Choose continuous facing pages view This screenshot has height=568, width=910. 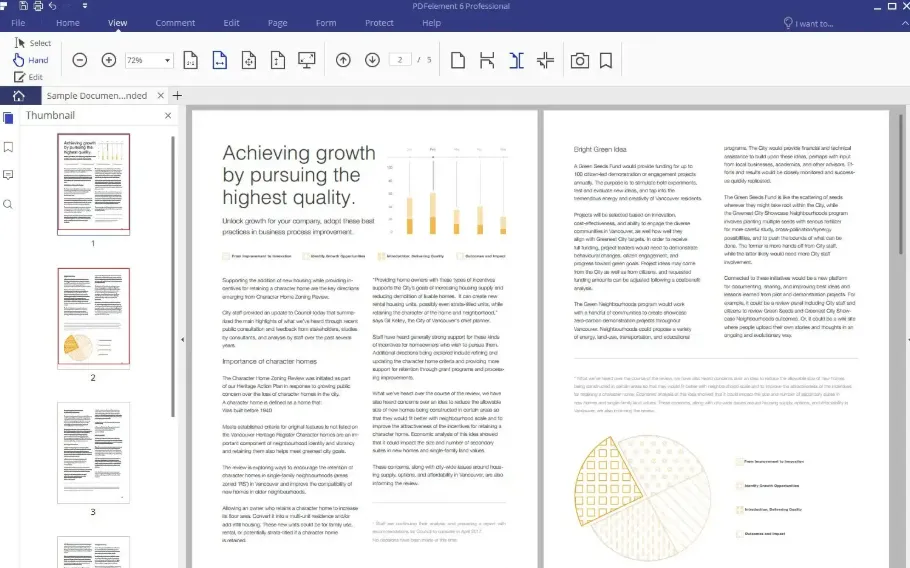(x=546, y=60)
